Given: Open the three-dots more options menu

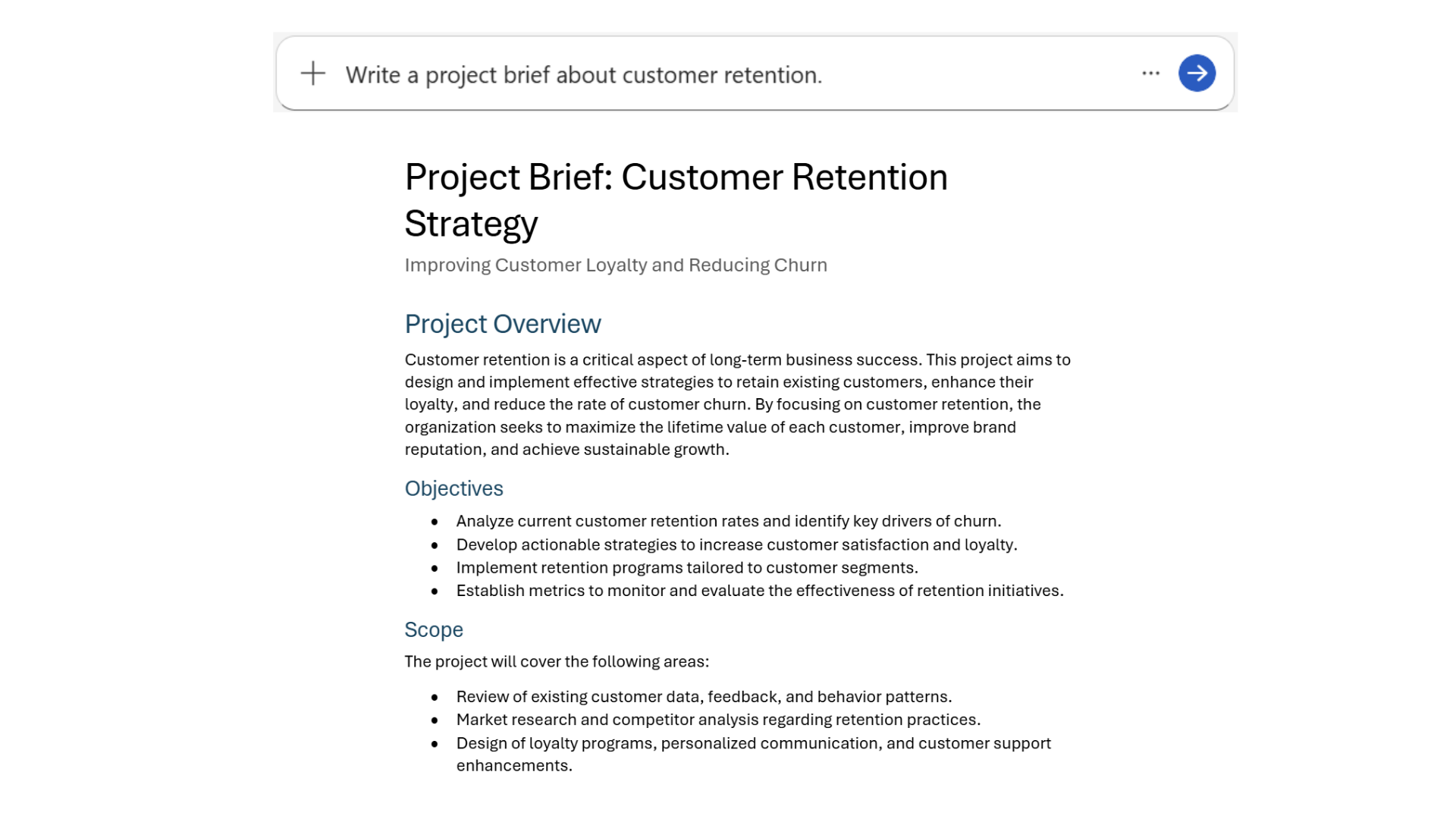Looking at the screenshot, I should point(1150,74).
